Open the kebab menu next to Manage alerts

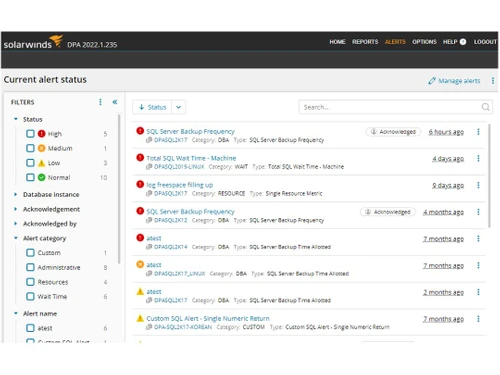[x=493, y=81]
